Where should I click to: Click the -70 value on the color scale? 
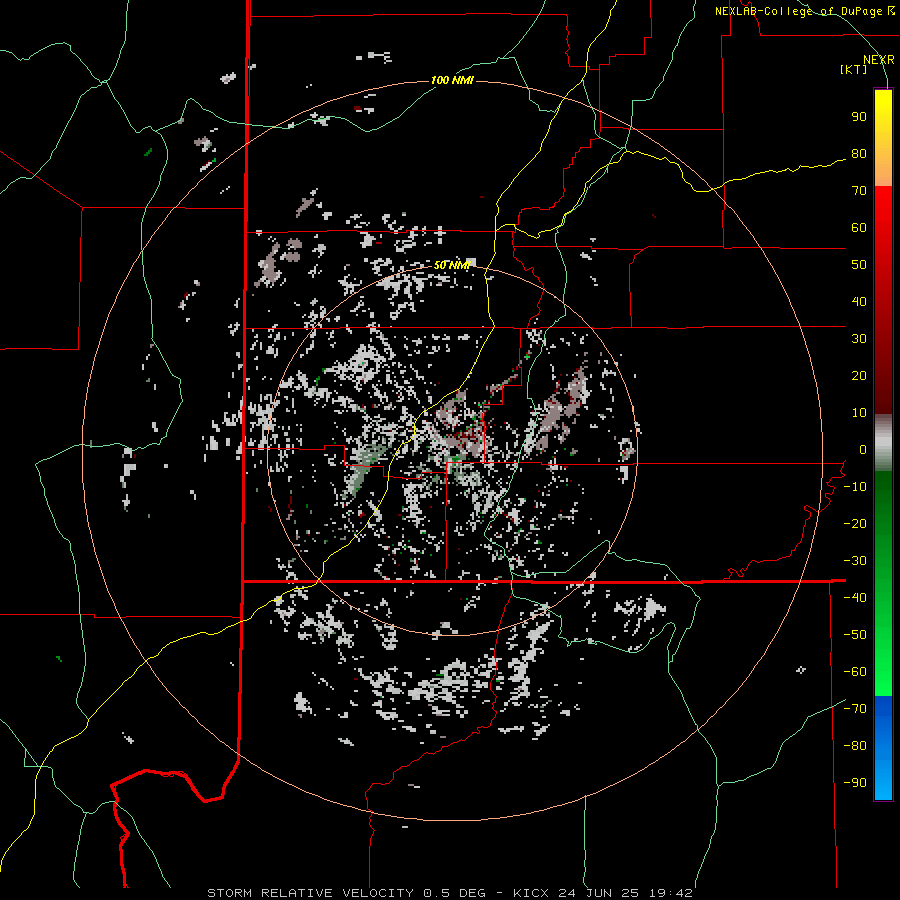[x=855, y=709]
